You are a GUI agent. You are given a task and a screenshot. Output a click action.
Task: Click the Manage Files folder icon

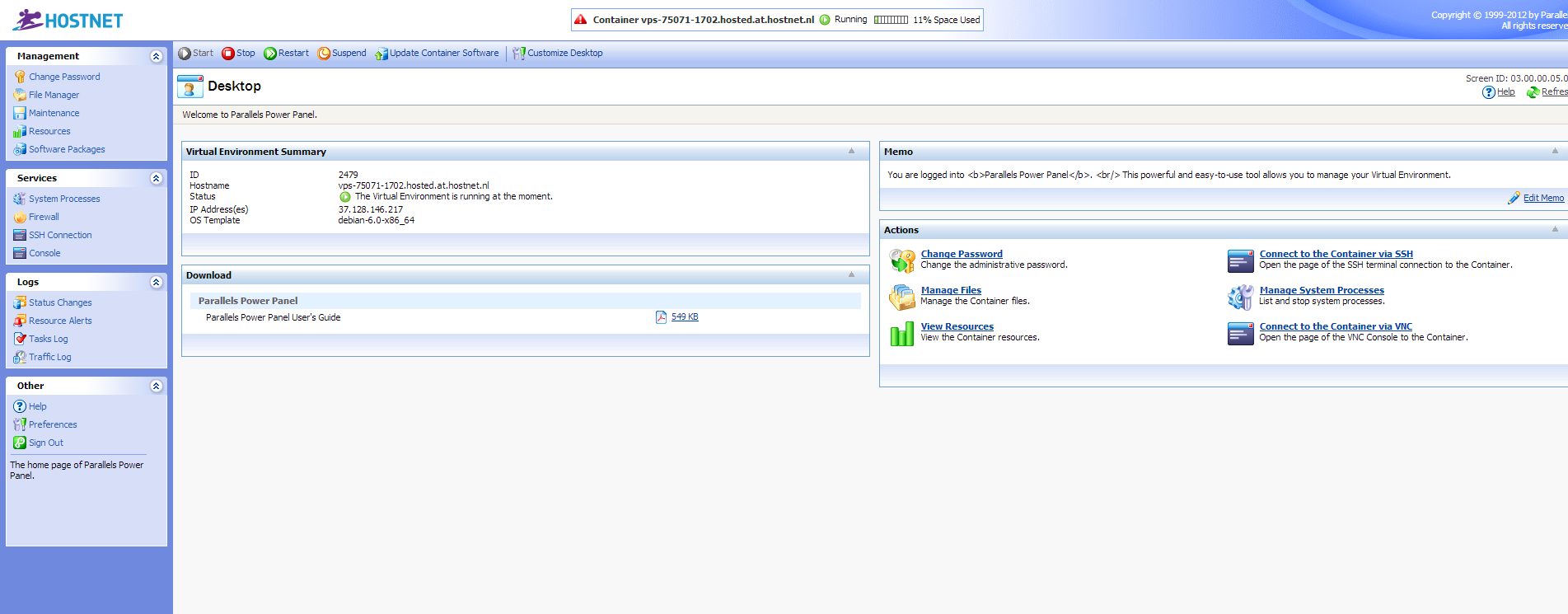pos(902,297)
